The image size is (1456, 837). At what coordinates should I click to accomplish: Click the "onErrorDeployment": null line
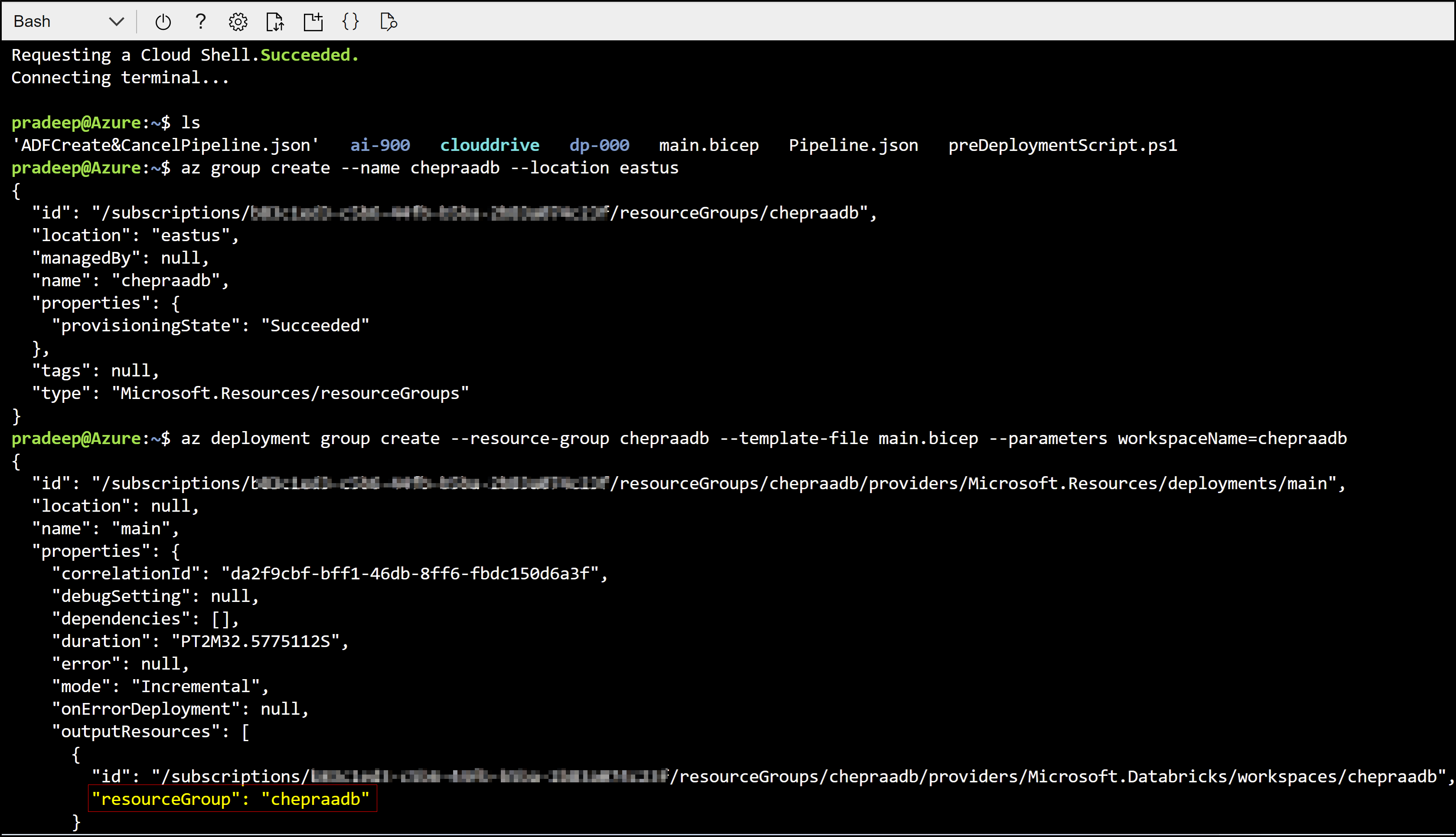180,709
